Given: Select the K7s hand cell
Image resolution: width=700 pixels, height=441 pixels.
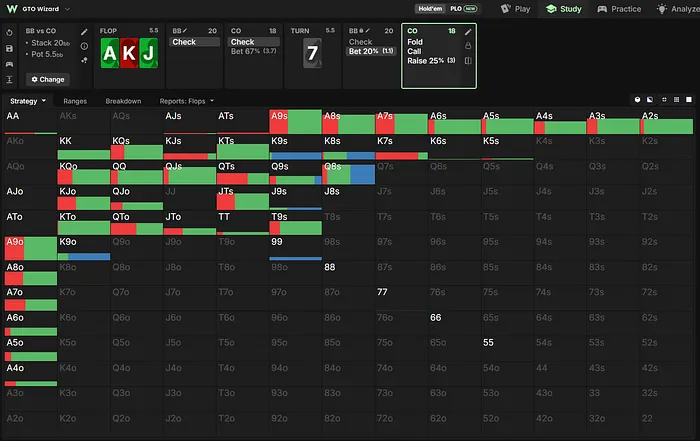Looking at the screenshot, I should point(401,147).
